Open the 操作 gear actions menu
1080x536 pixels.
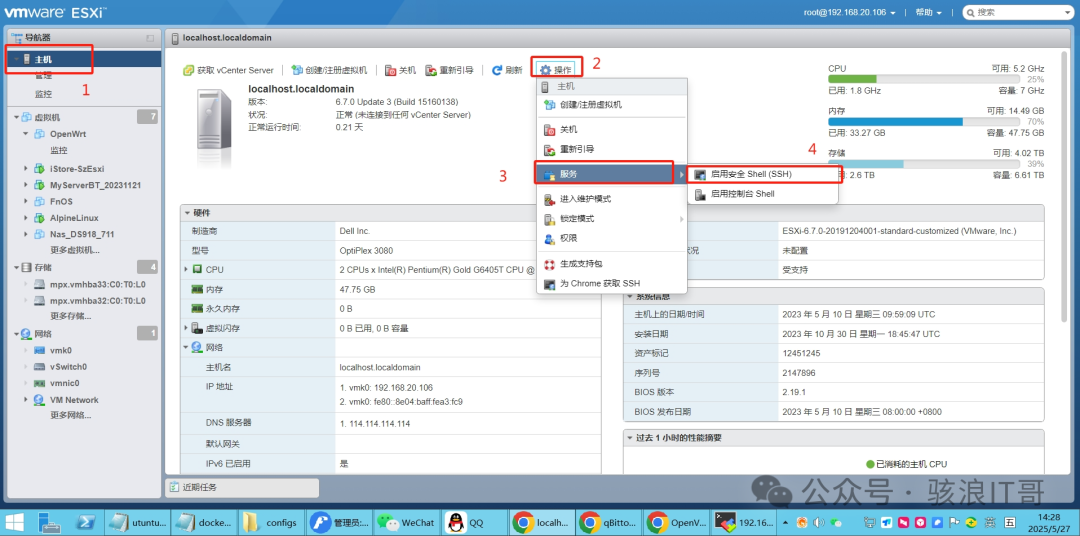pyautogui.click(x=556, y=70)
